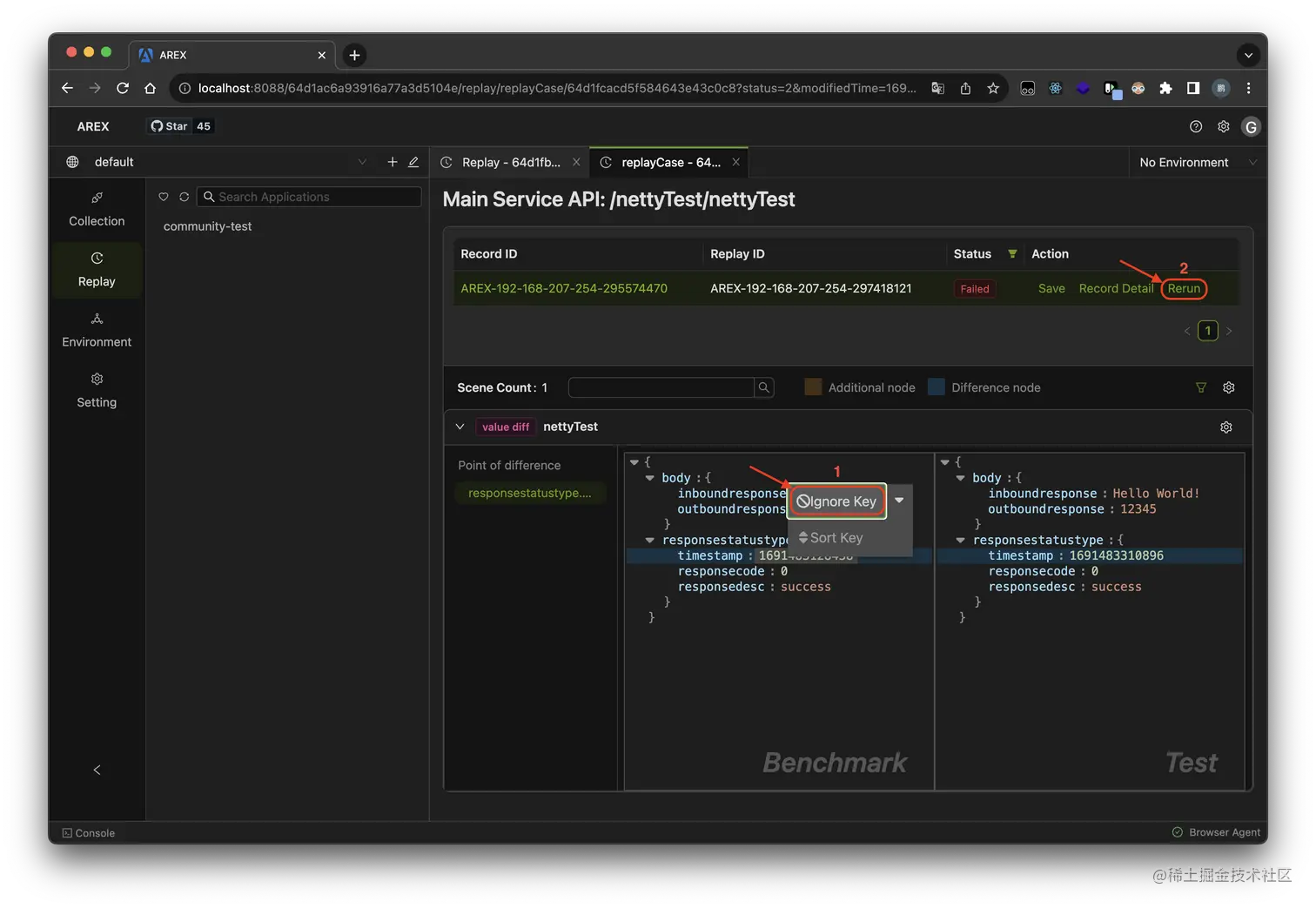Refresh the applications list

tap(185, 197)
